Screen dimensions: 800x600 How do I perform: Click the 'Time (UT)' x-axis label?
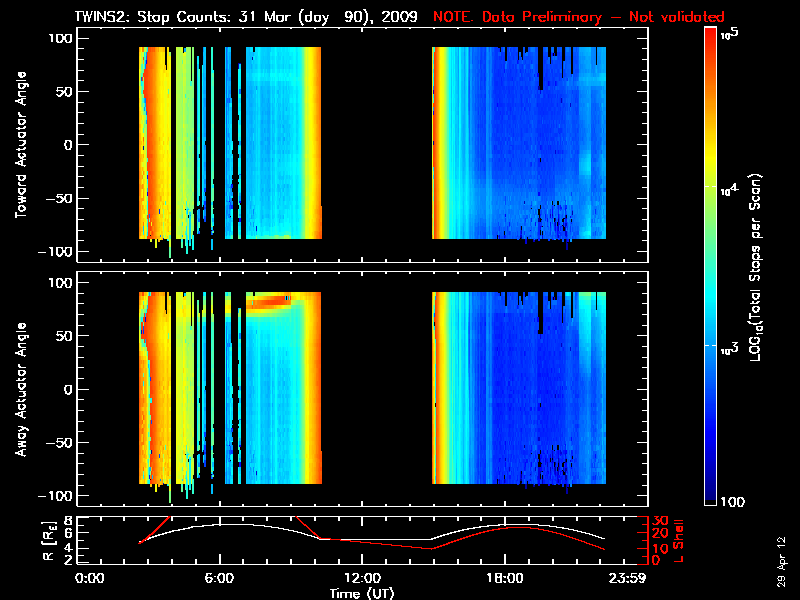[364, 593]
